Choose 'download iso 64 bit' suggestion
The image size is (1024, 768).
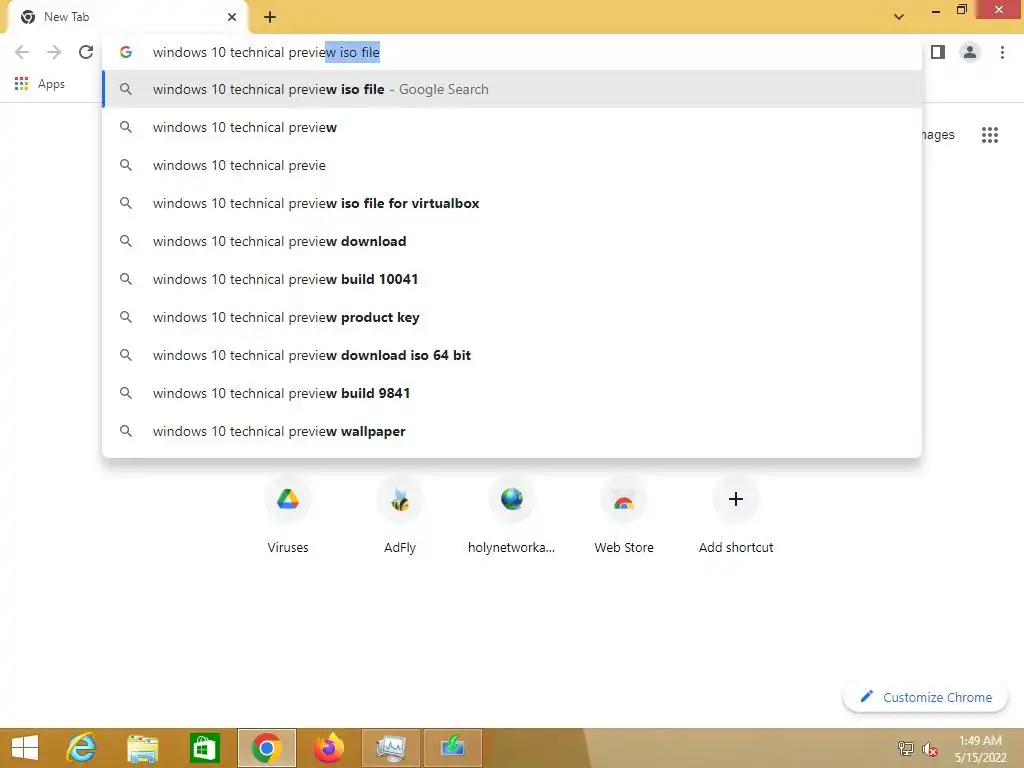(512, 355)
